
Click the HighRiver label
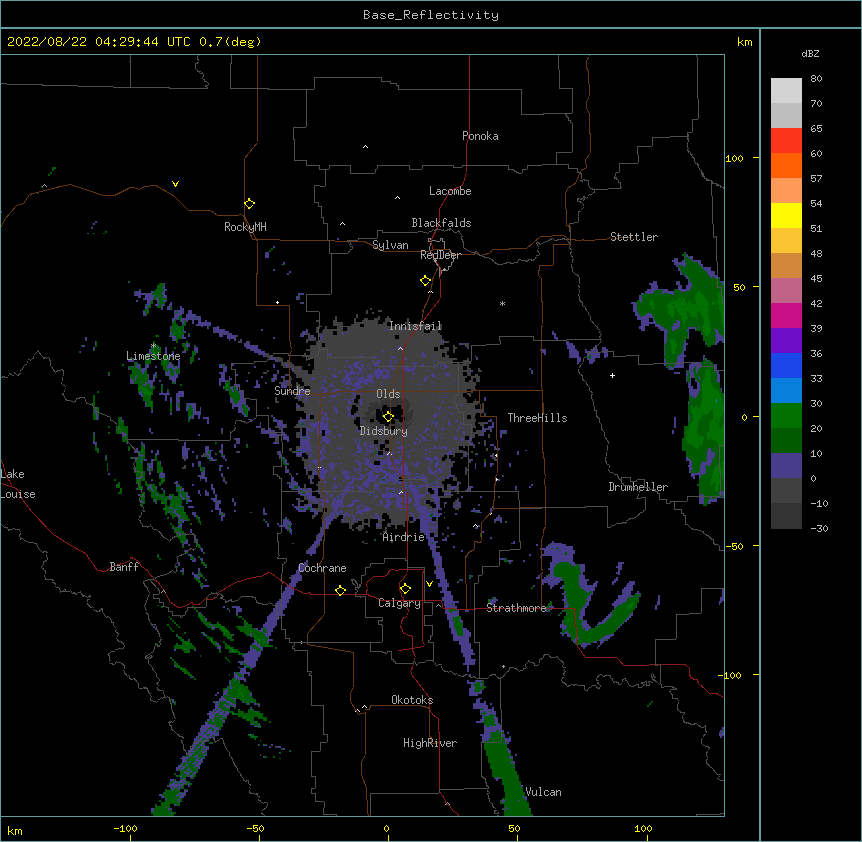[x=430, y=743]
